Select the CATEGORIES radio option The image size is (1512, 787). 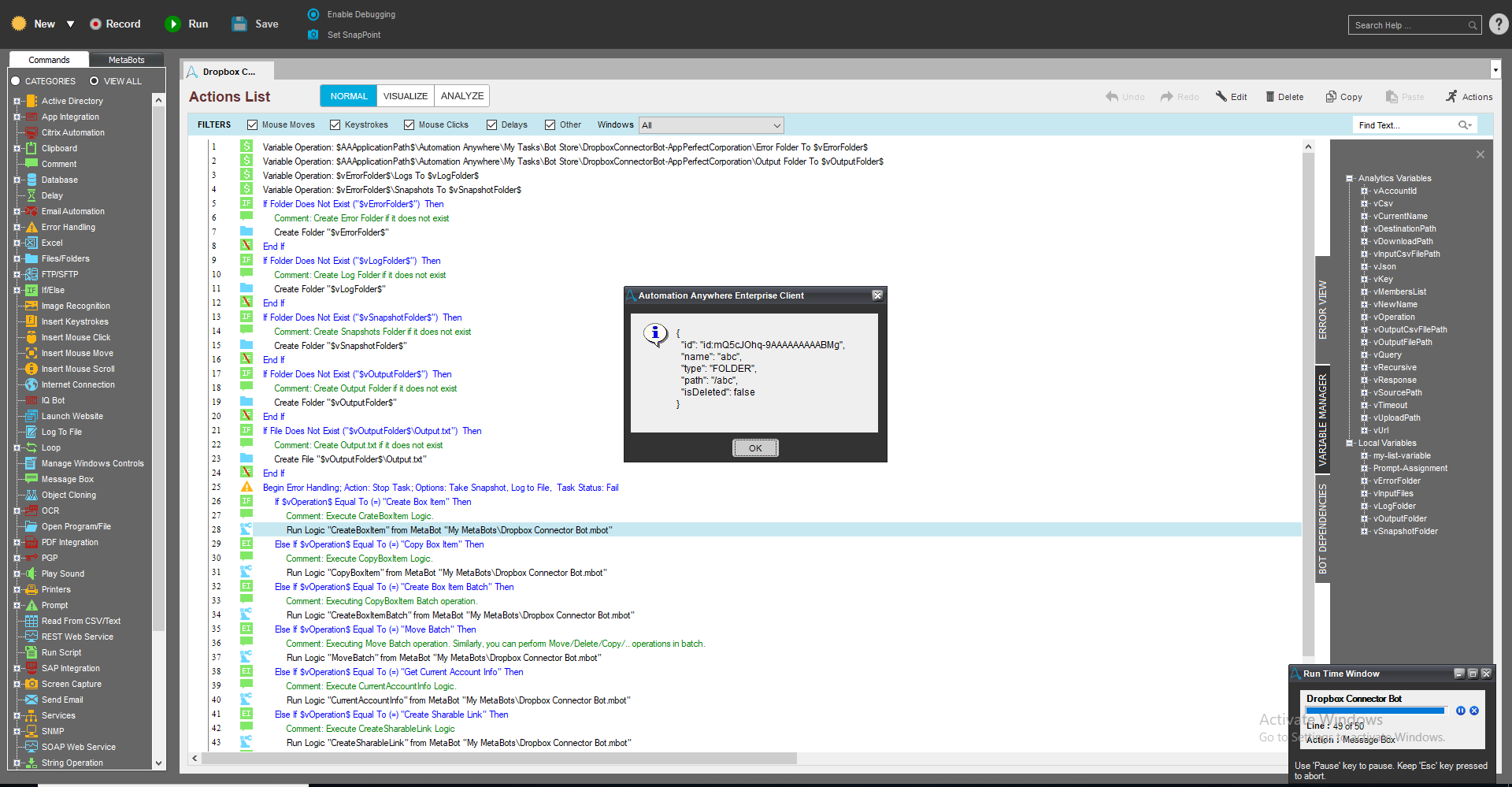[15, 81]
